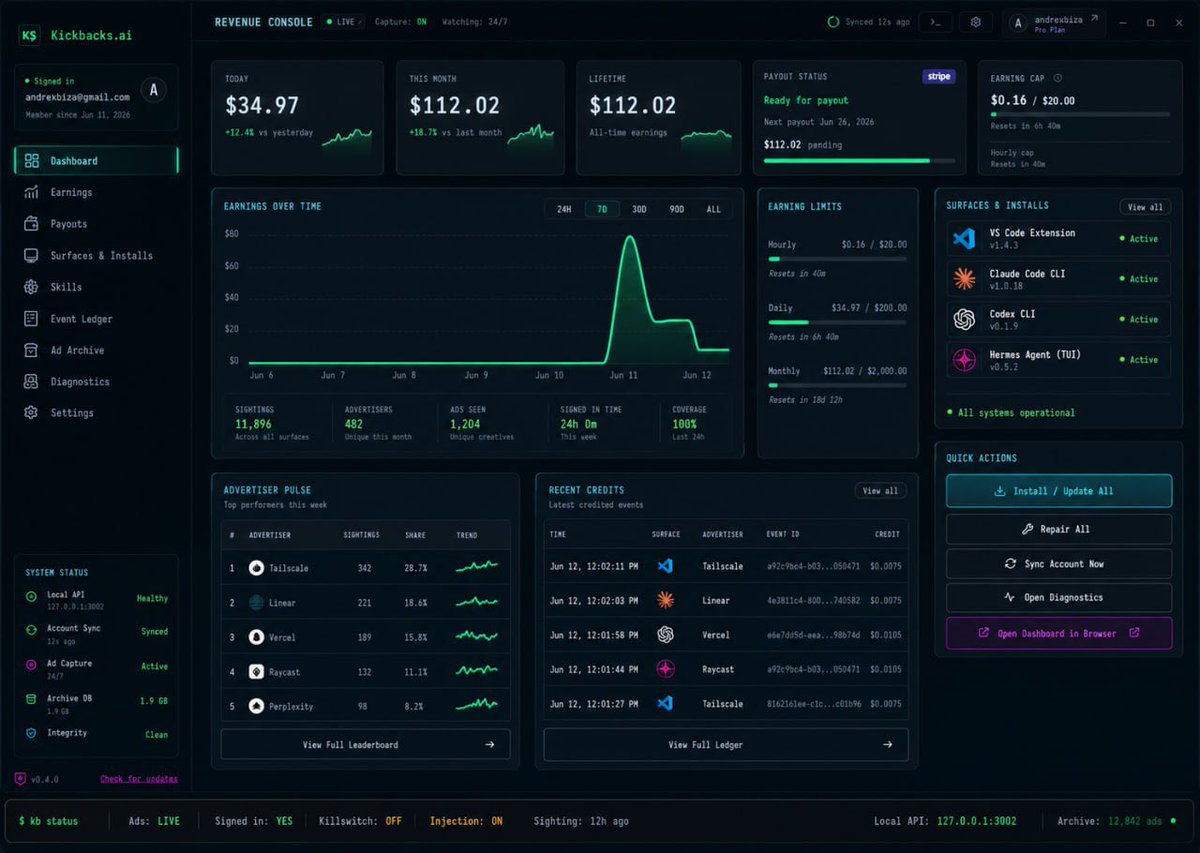Click the Perplexity advertiser logo in leaderboard

(256, 706)
